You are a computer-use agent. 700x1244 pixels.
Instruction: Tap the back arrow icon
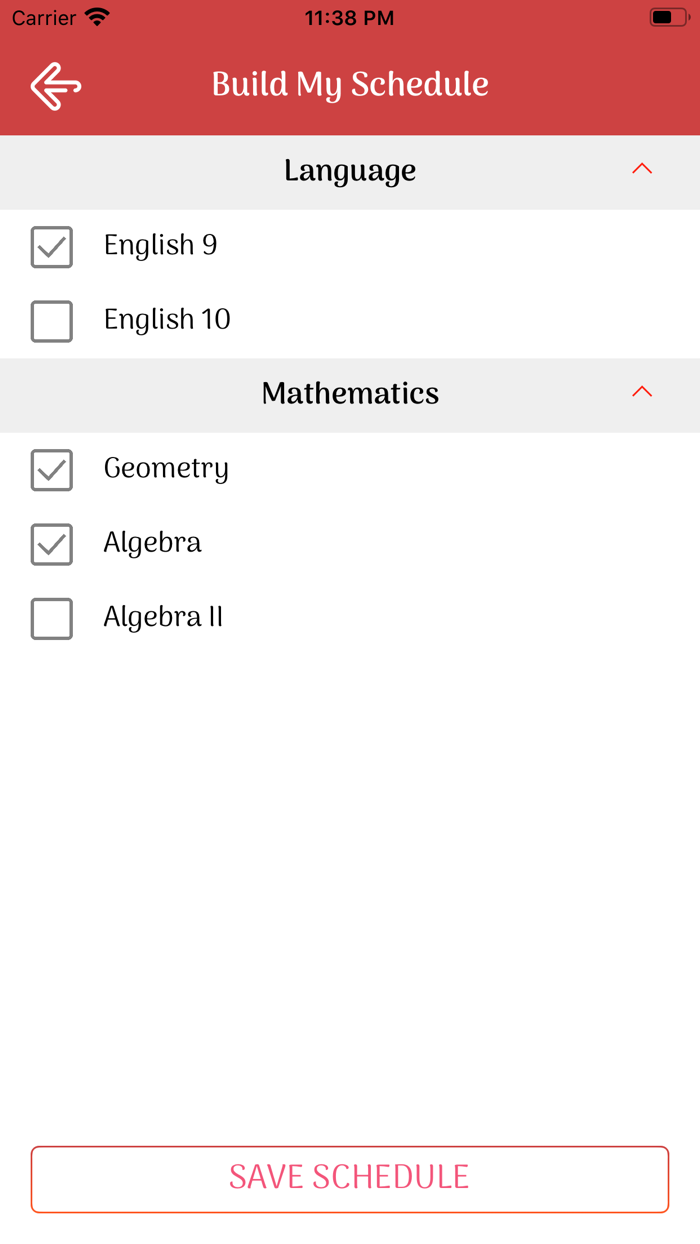point(56,86)
